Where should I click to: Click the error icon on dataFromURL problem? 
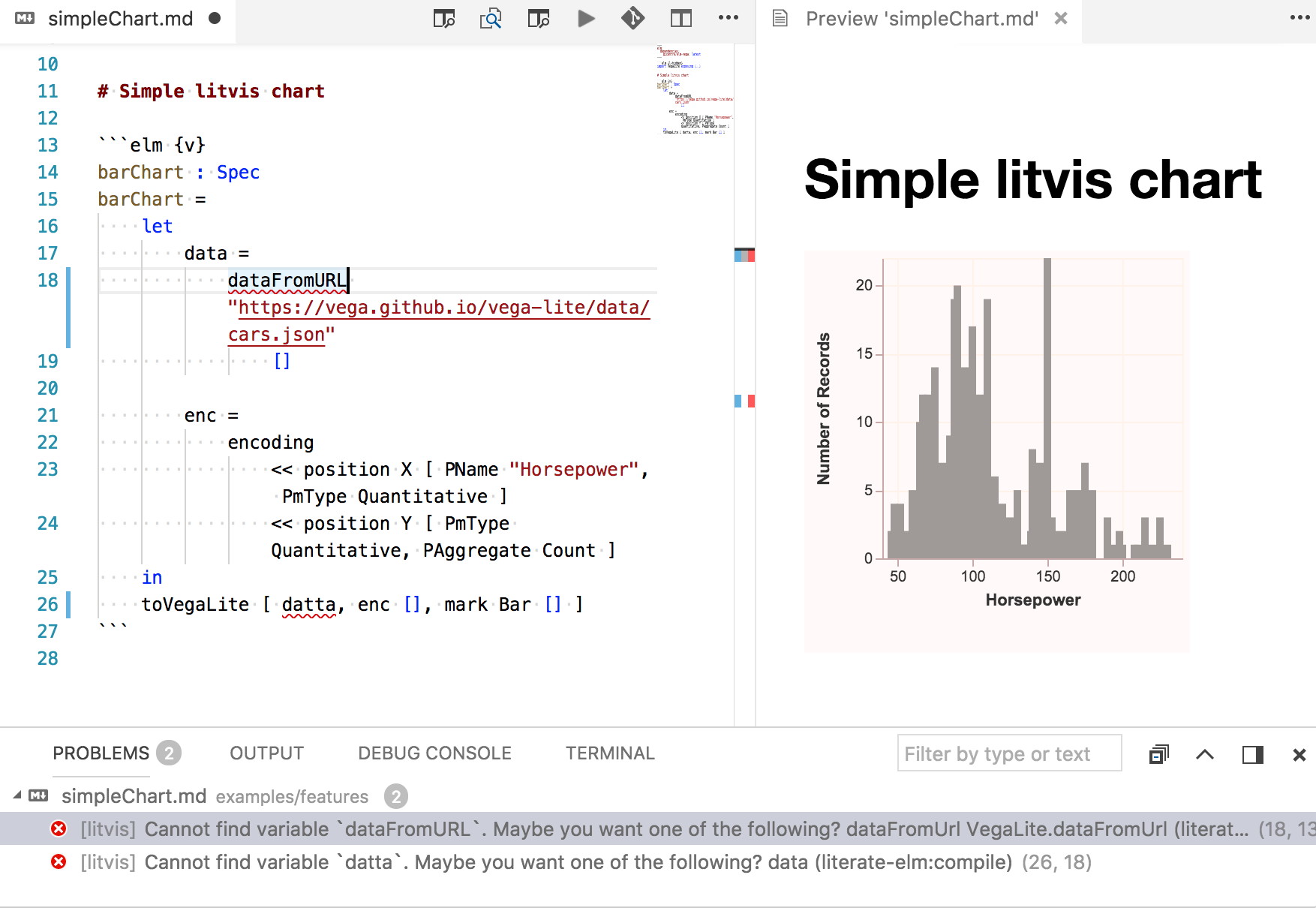tap(59, 828)
